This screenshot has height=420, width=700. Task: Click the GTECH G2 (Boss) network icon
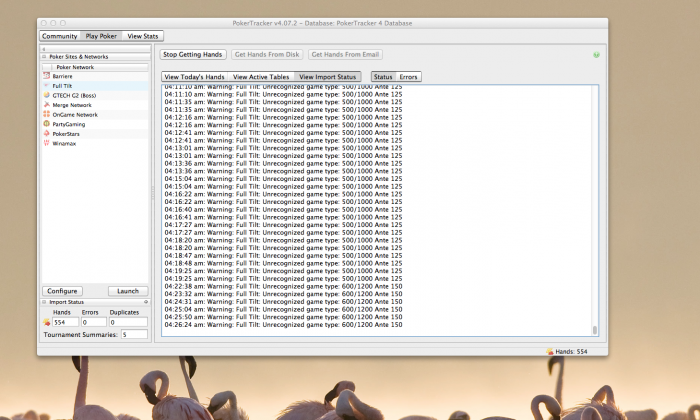(46, 95)
